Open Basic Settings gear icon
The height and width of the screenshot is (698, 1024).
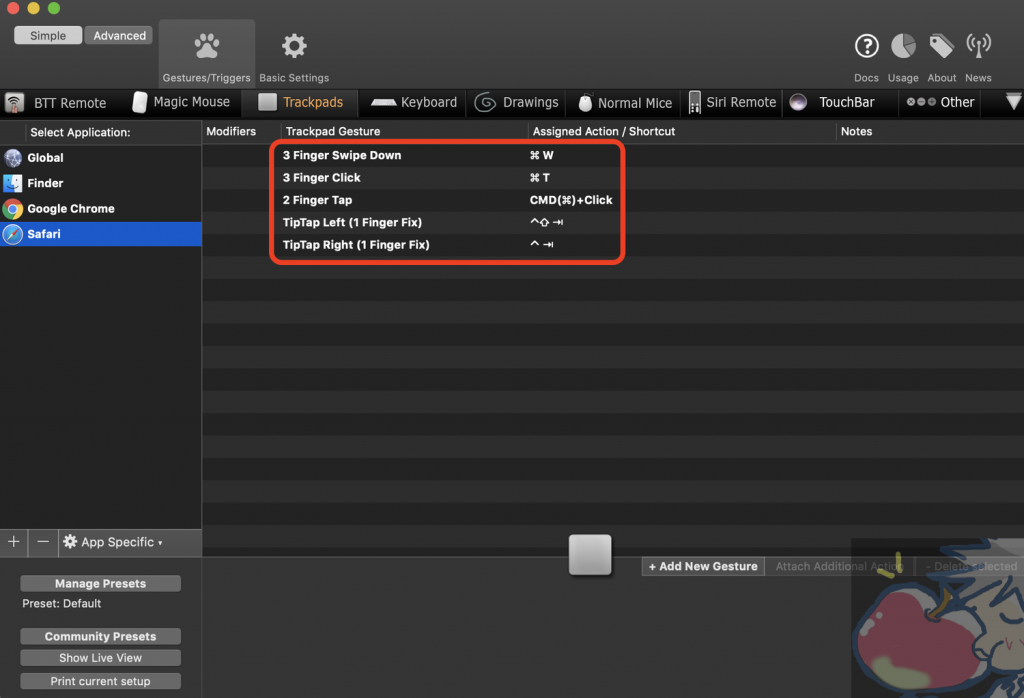[294, 46]
